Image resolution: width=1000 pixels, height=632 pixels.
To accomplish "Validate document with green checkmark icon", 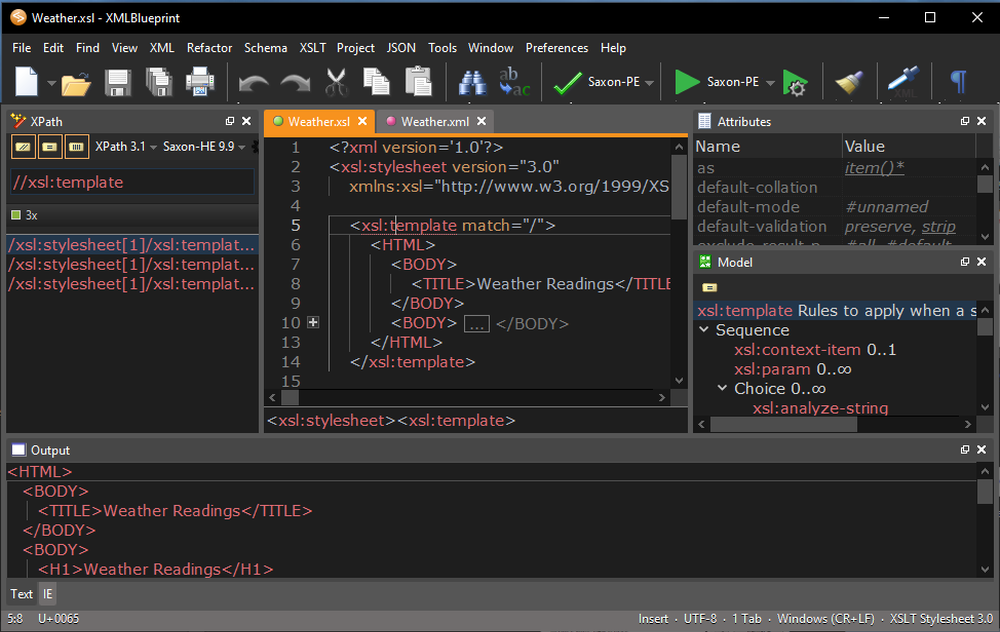I will point(568,82).
